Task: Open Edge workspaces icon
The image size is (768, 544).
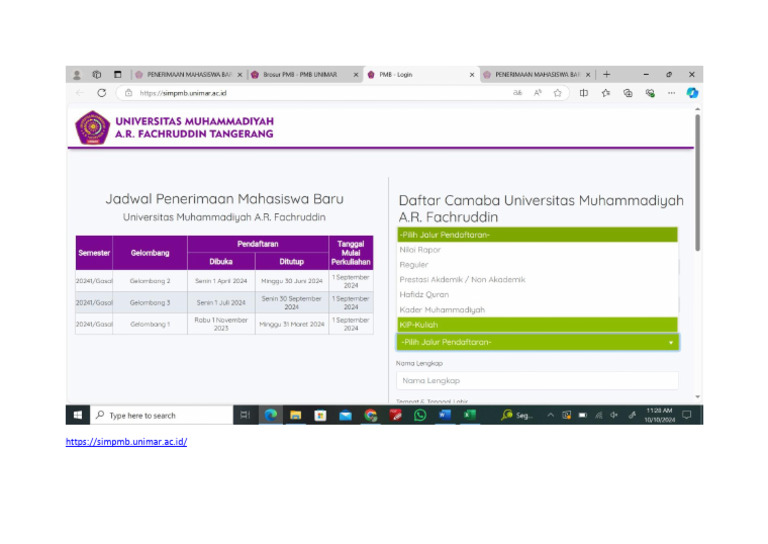Action: (97, 74)
